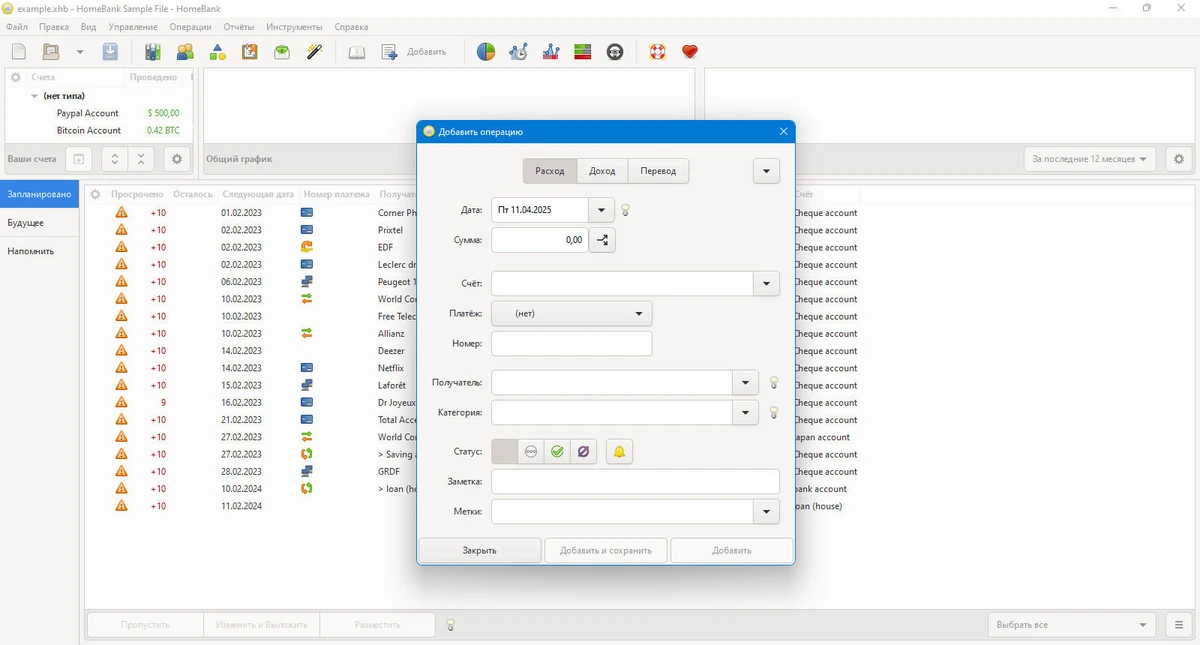Open the Statistics pie chart report
The image size is (1200, 645).
(486, 52)
